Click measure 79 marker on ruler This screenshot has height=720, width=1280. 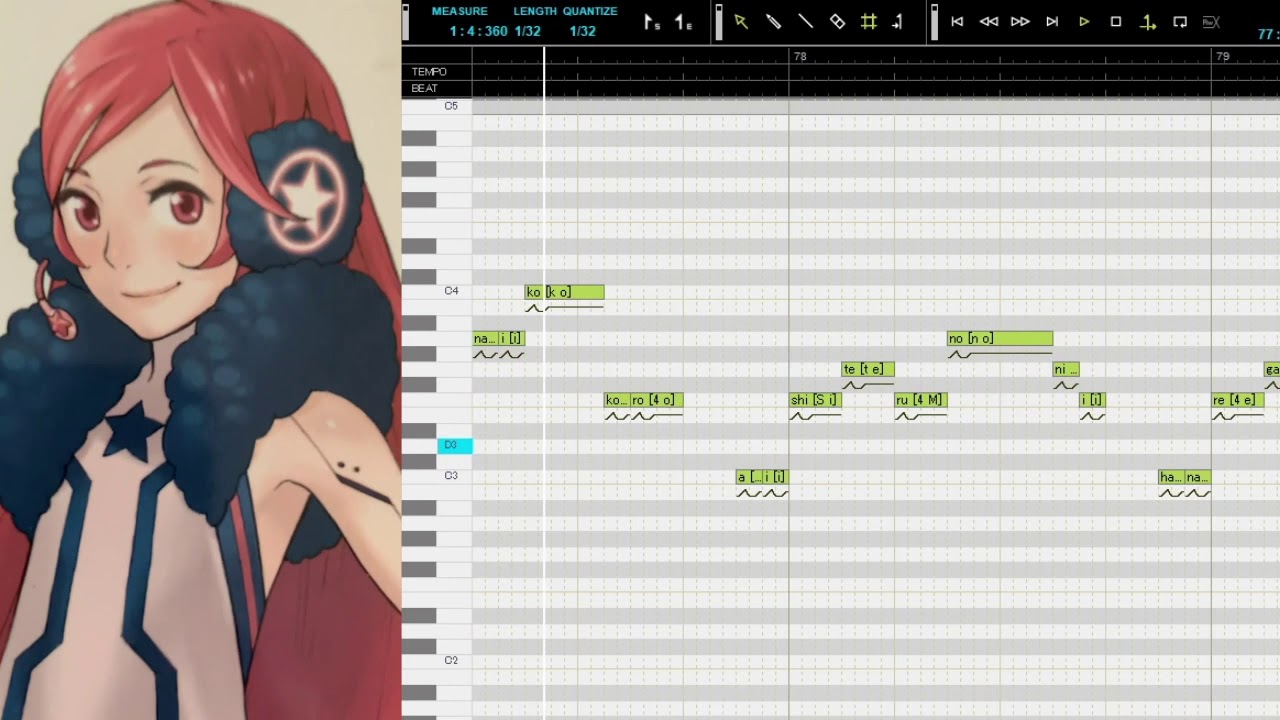[x=1222, y=57]
